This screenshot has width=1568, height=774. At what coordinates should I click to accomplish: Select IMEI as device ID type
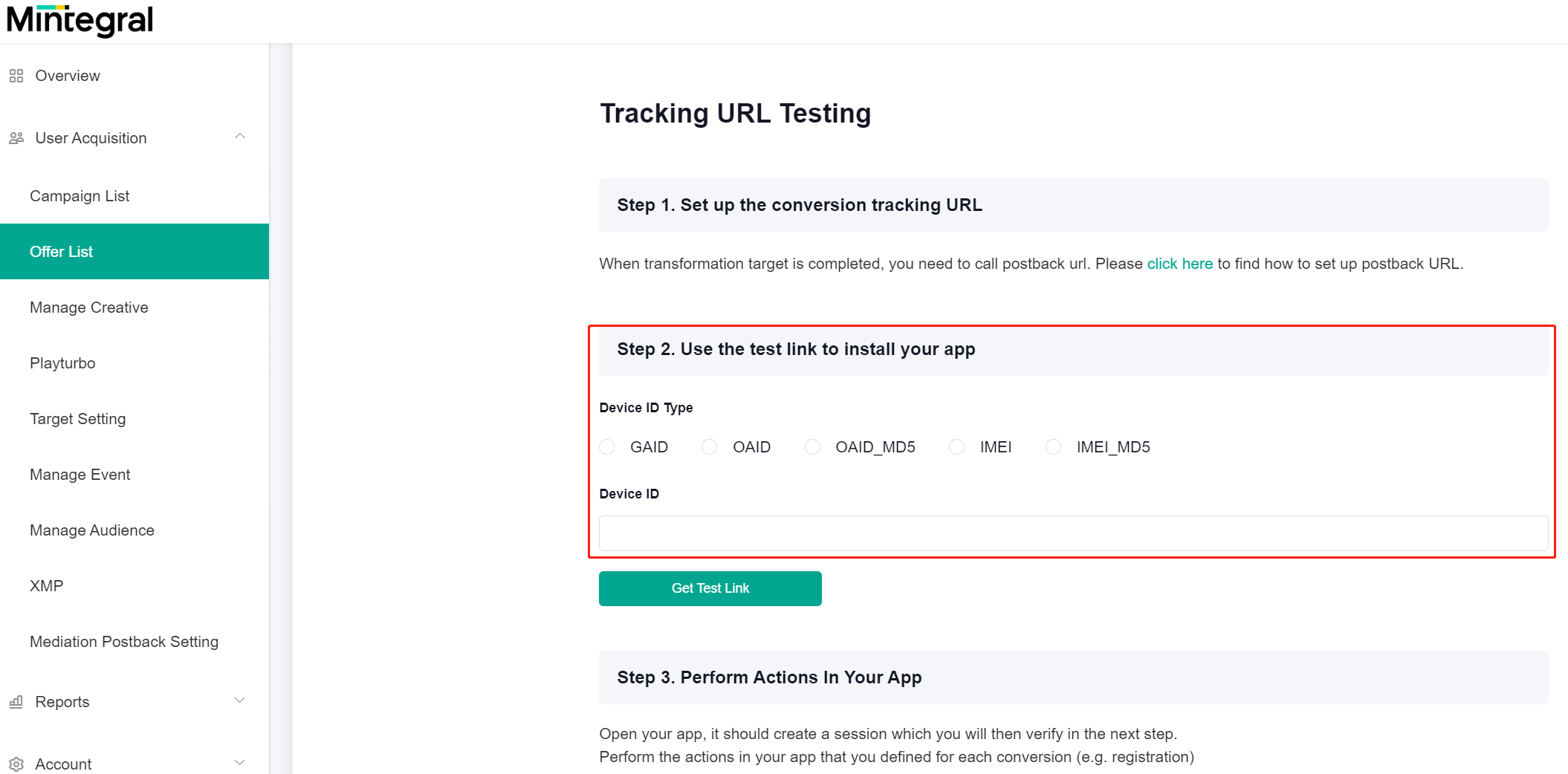pyautogui.click(x=957, y=447)
